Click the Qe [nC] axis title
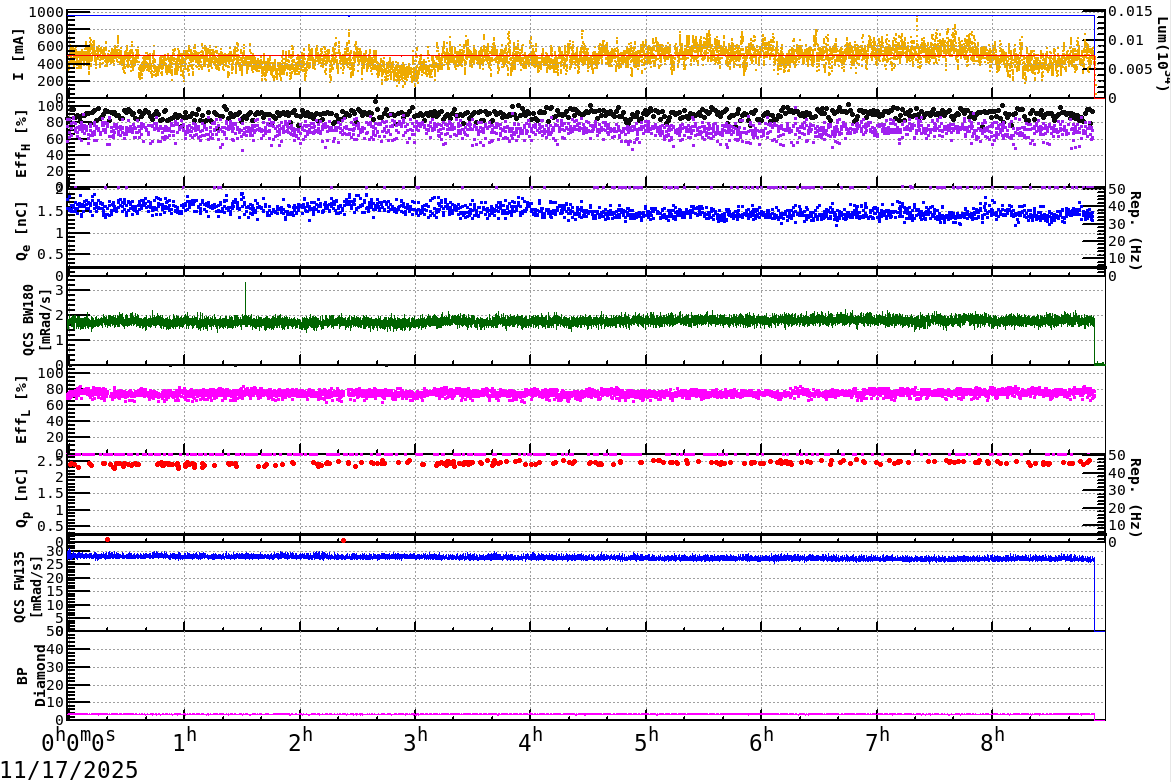This screenshot has height=782, width=1172. pyautogui.click(x=22, y=231)
